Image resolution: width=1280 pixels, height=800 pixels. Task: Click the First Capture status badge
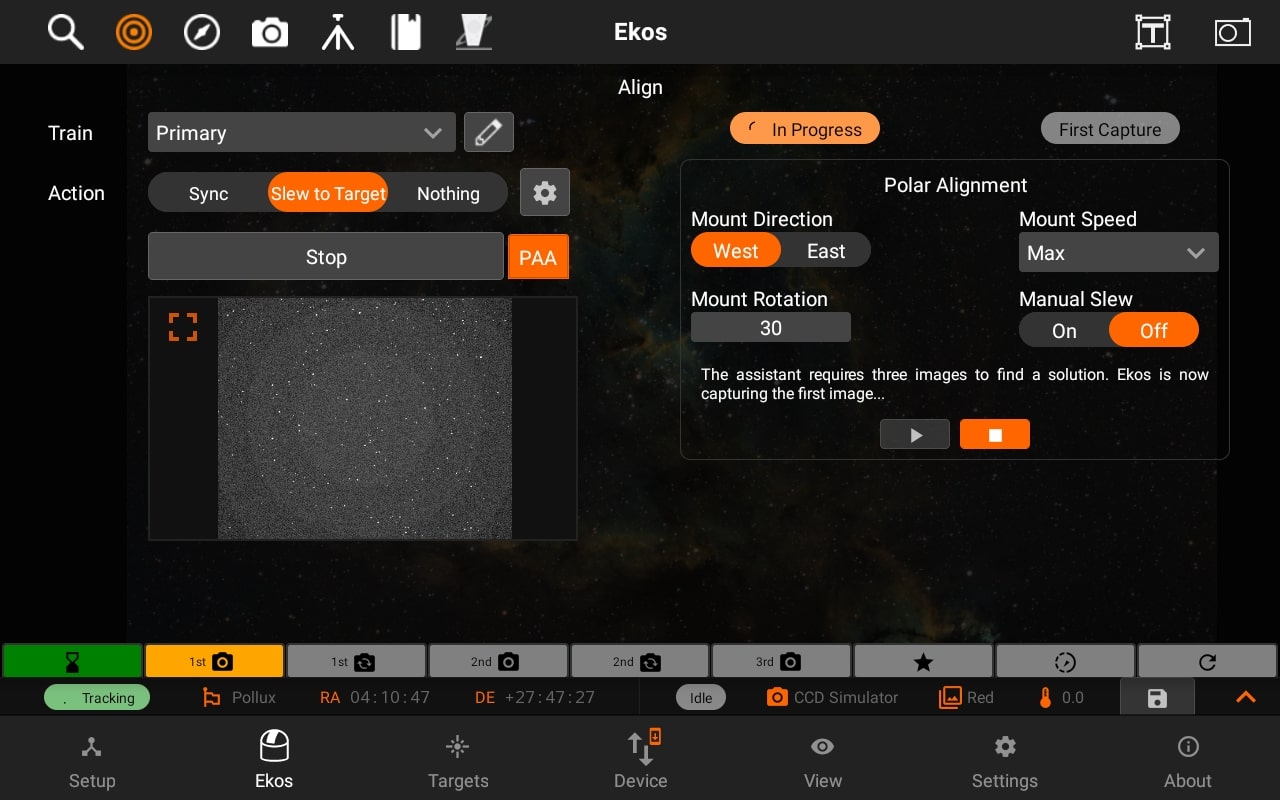coord(1110,129)
